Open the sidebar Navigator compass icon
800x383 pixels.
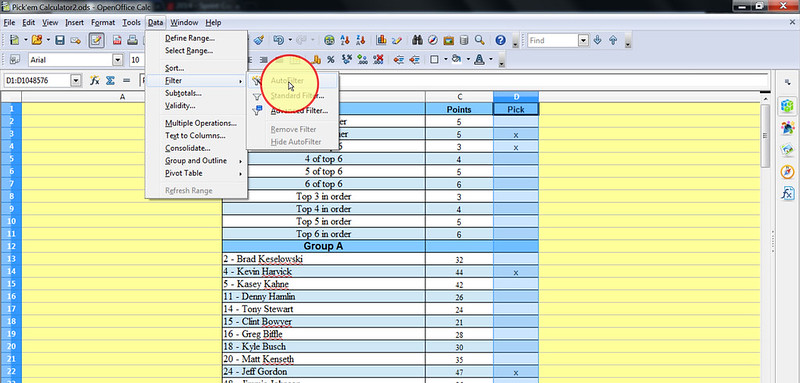(787, 172)
